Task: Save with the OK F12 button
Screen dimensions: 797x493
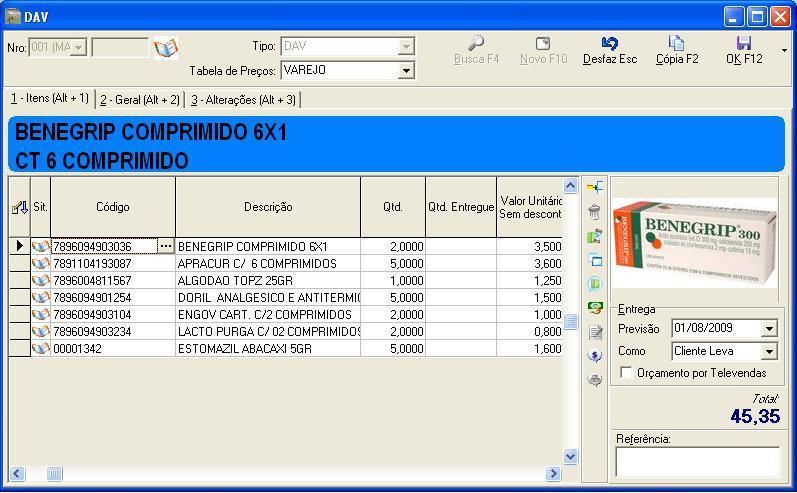Action: point(744,50)
